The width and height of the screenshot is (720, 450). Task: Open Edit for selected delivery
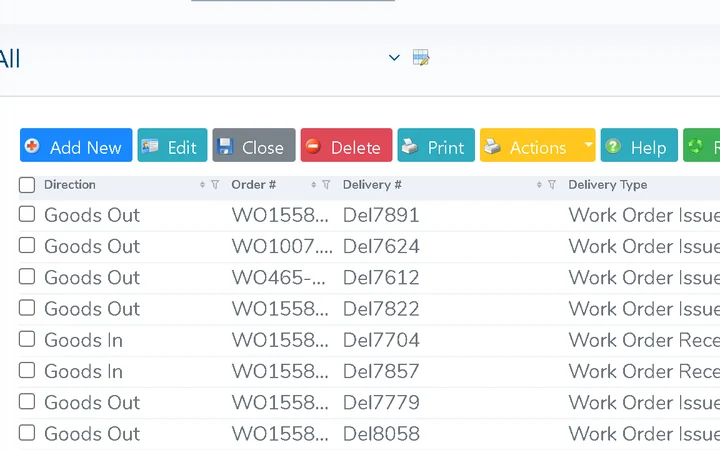pos(172,145)
